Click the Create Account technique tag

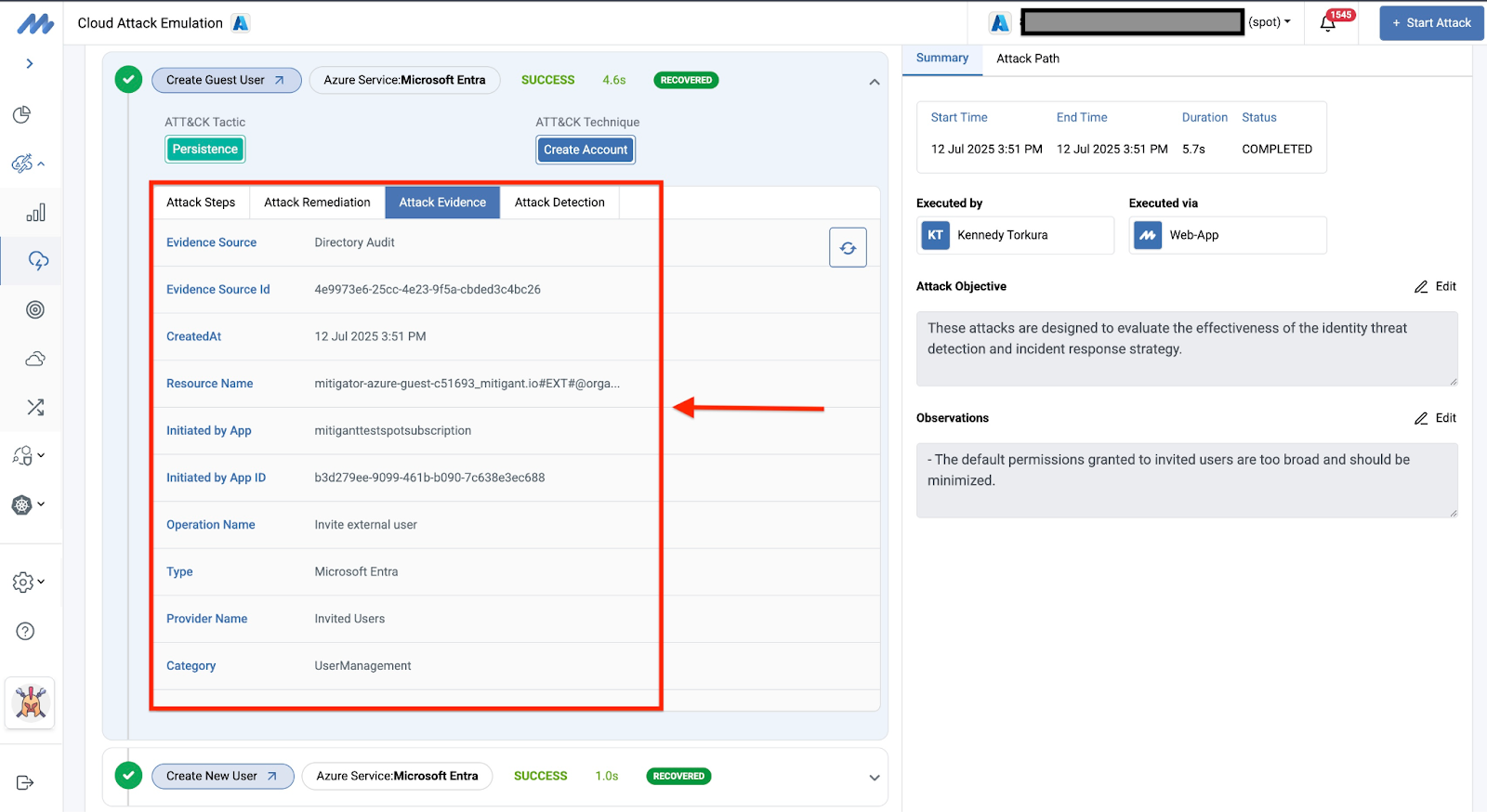pos(586,150)
